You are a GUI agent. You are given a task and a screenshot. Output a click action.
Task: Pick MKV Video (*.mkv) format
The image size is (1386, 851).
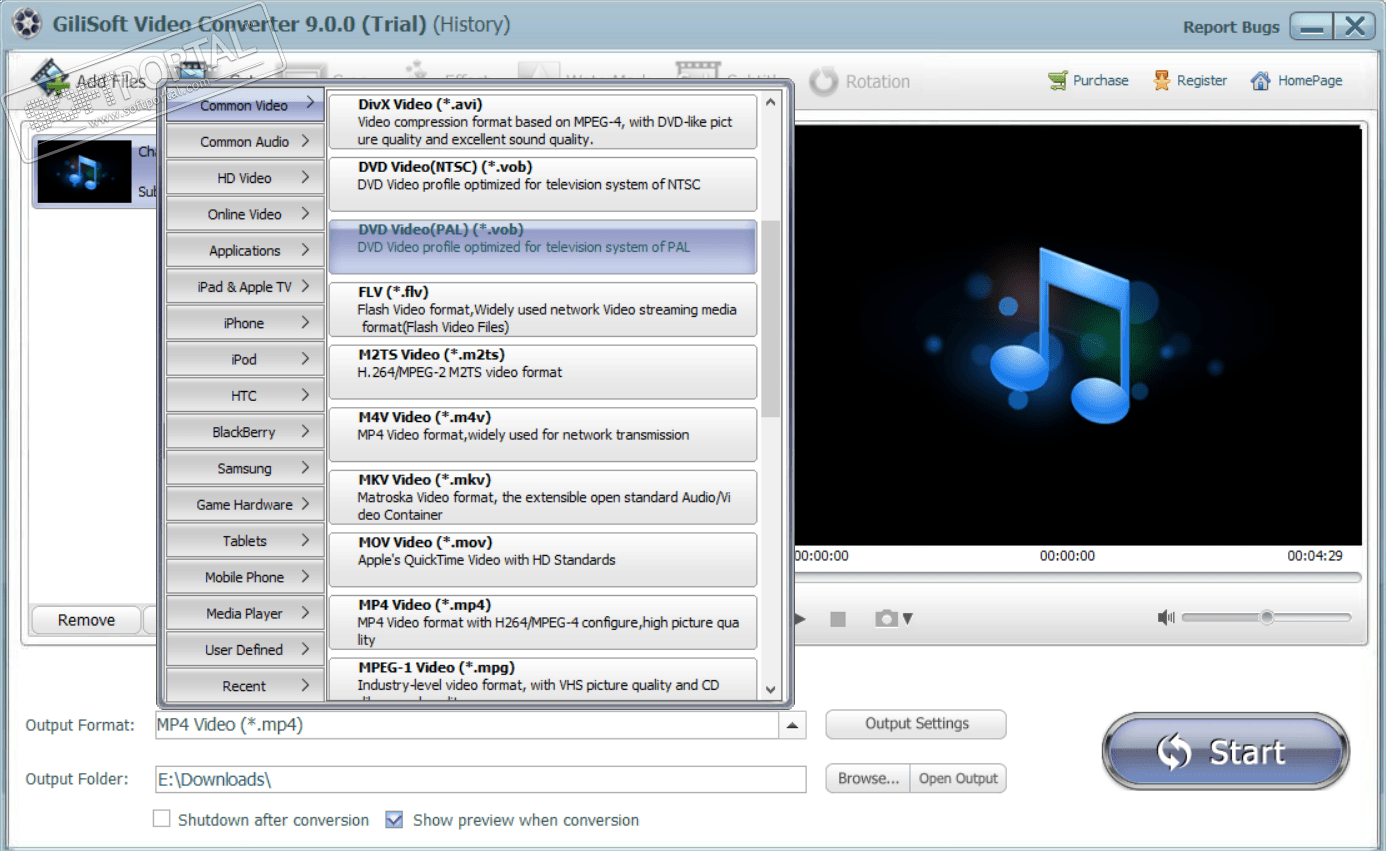coord(543,497)
